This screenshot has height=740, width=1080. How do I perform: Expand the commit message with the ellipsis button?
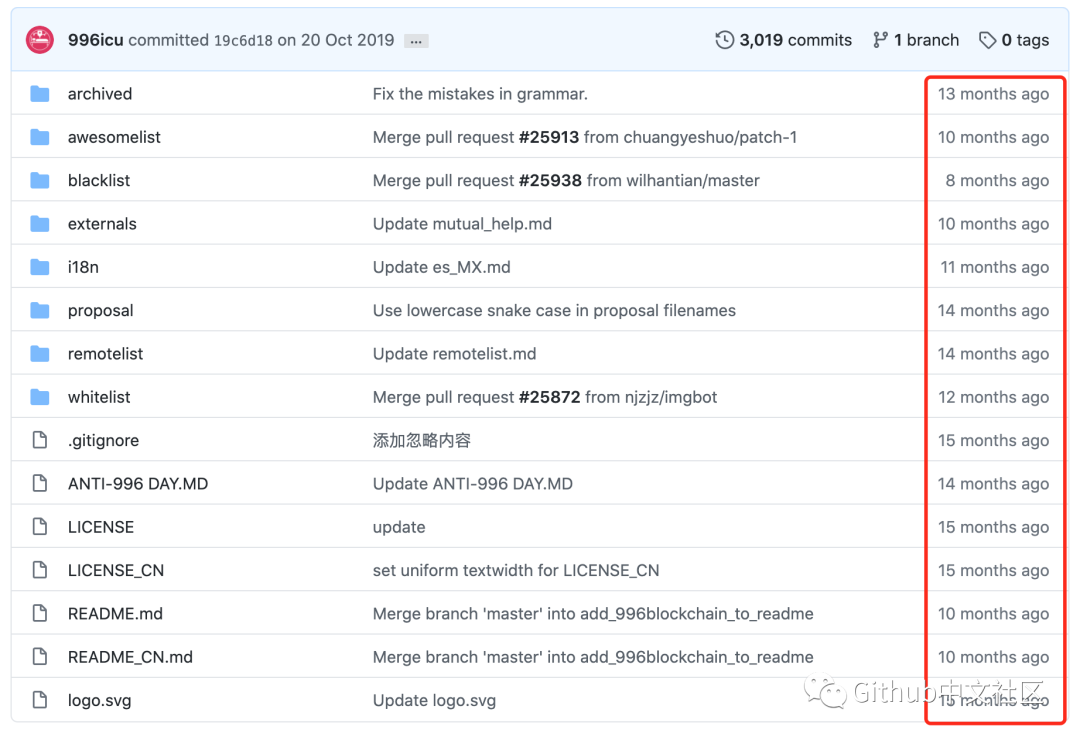(x=414, y=40)
